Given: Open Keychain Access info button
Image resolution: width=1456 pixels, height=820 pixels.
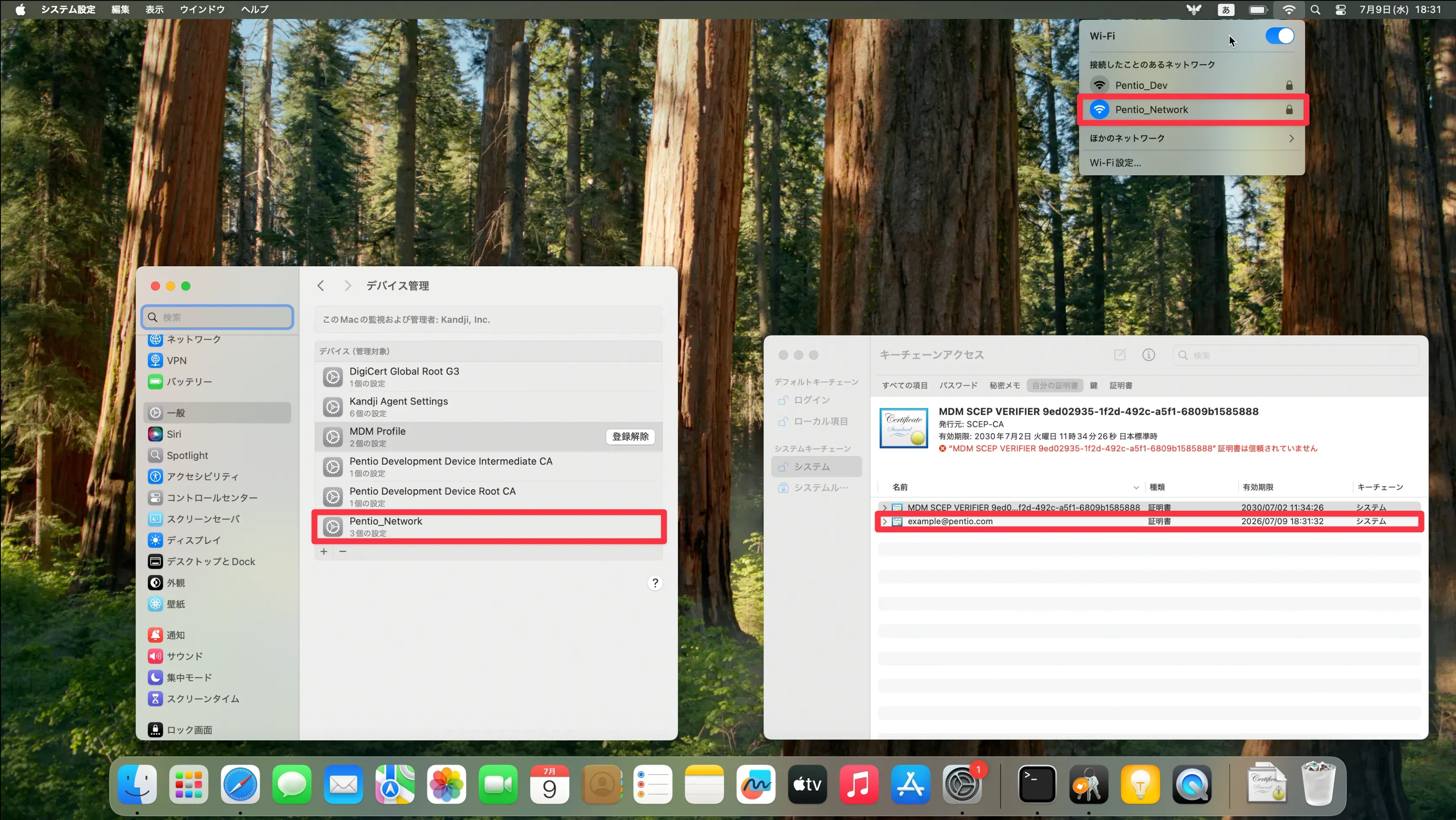Looking at the screenshot, I should [1148, 354].
